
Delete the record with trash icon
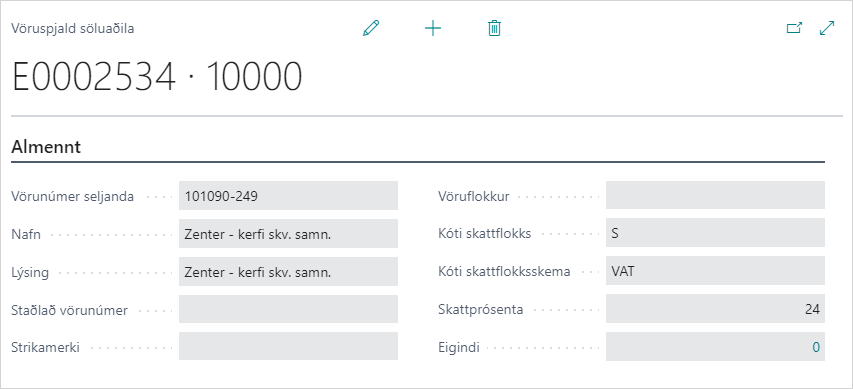pyautogui.click(x=494, y=28)
